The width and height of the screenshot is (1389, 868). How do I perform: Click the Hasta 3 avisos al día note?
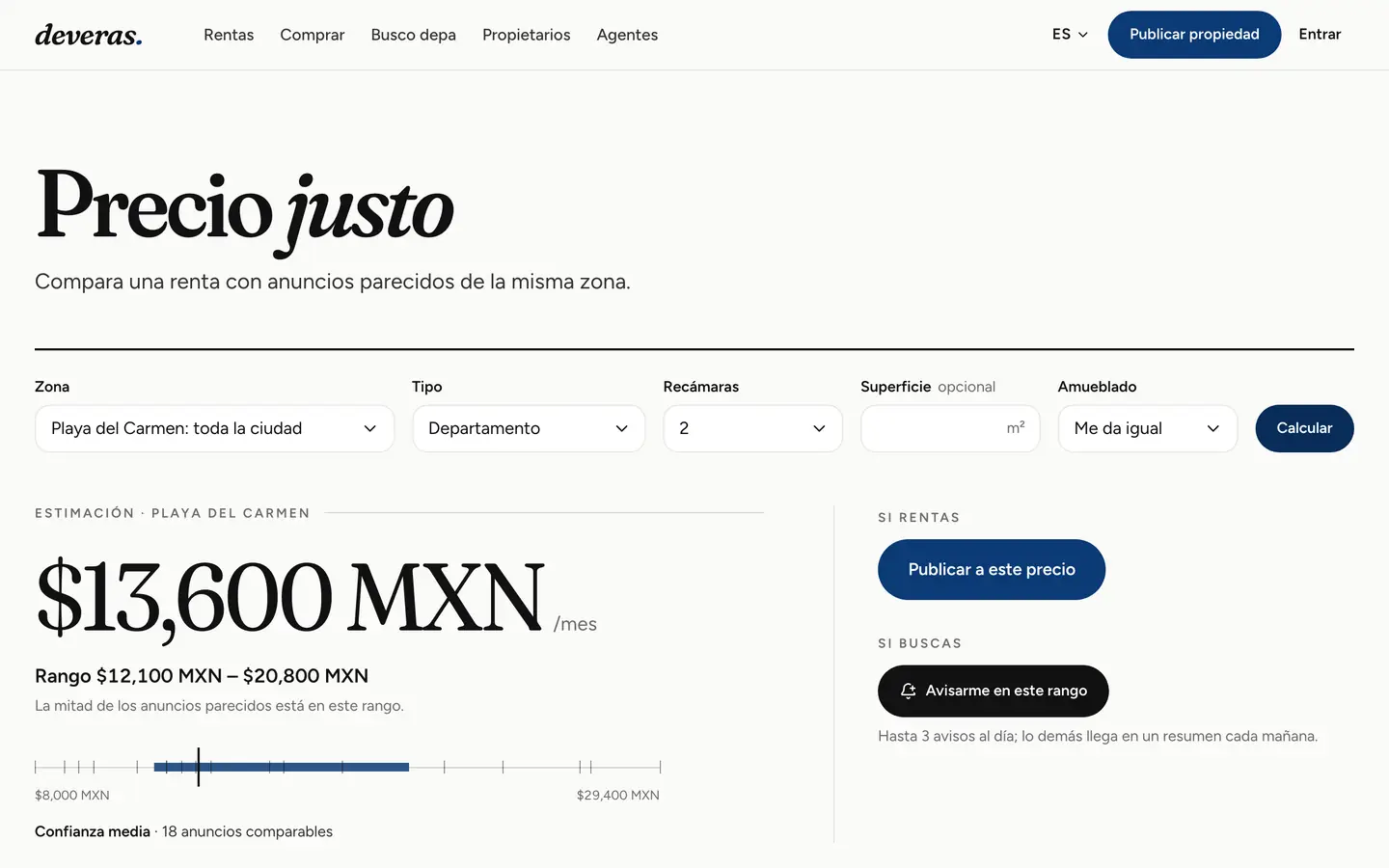(1098, 736)
